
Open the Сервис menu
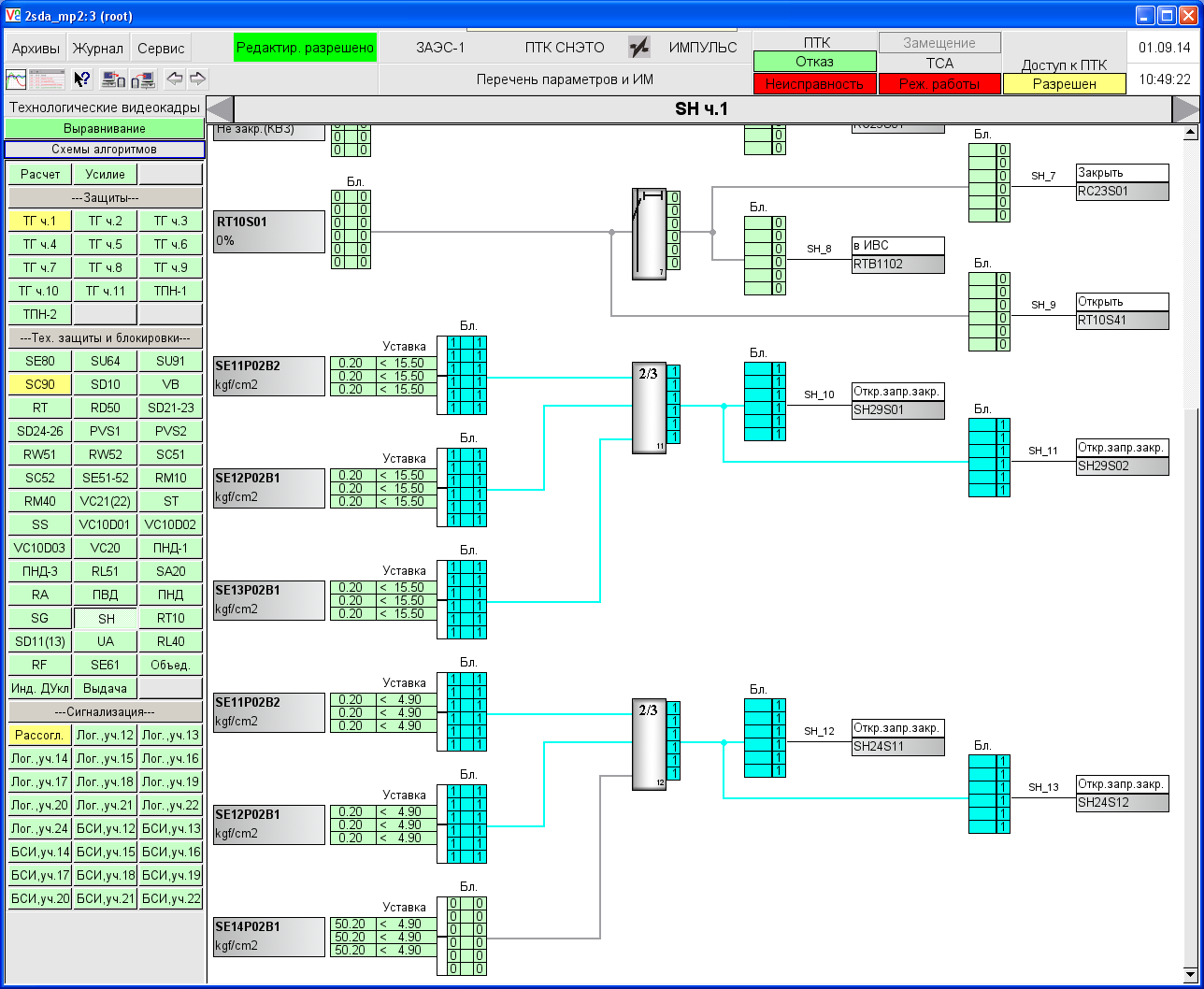[161, 49]
